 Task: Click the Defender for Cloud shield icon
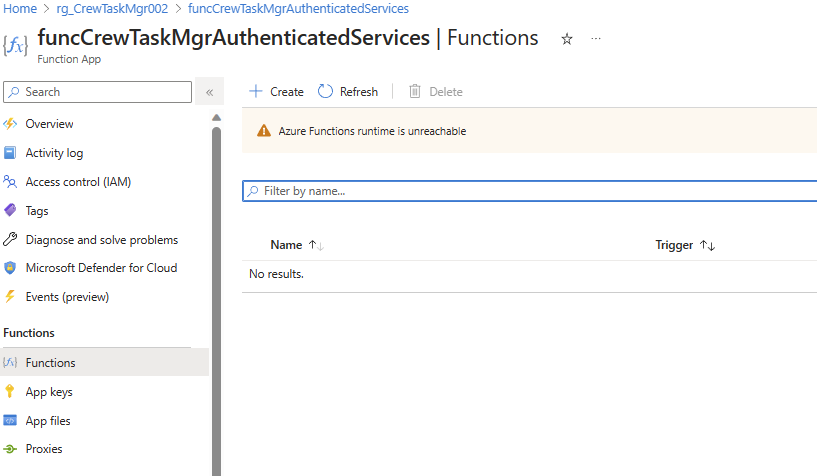(10, 268)
